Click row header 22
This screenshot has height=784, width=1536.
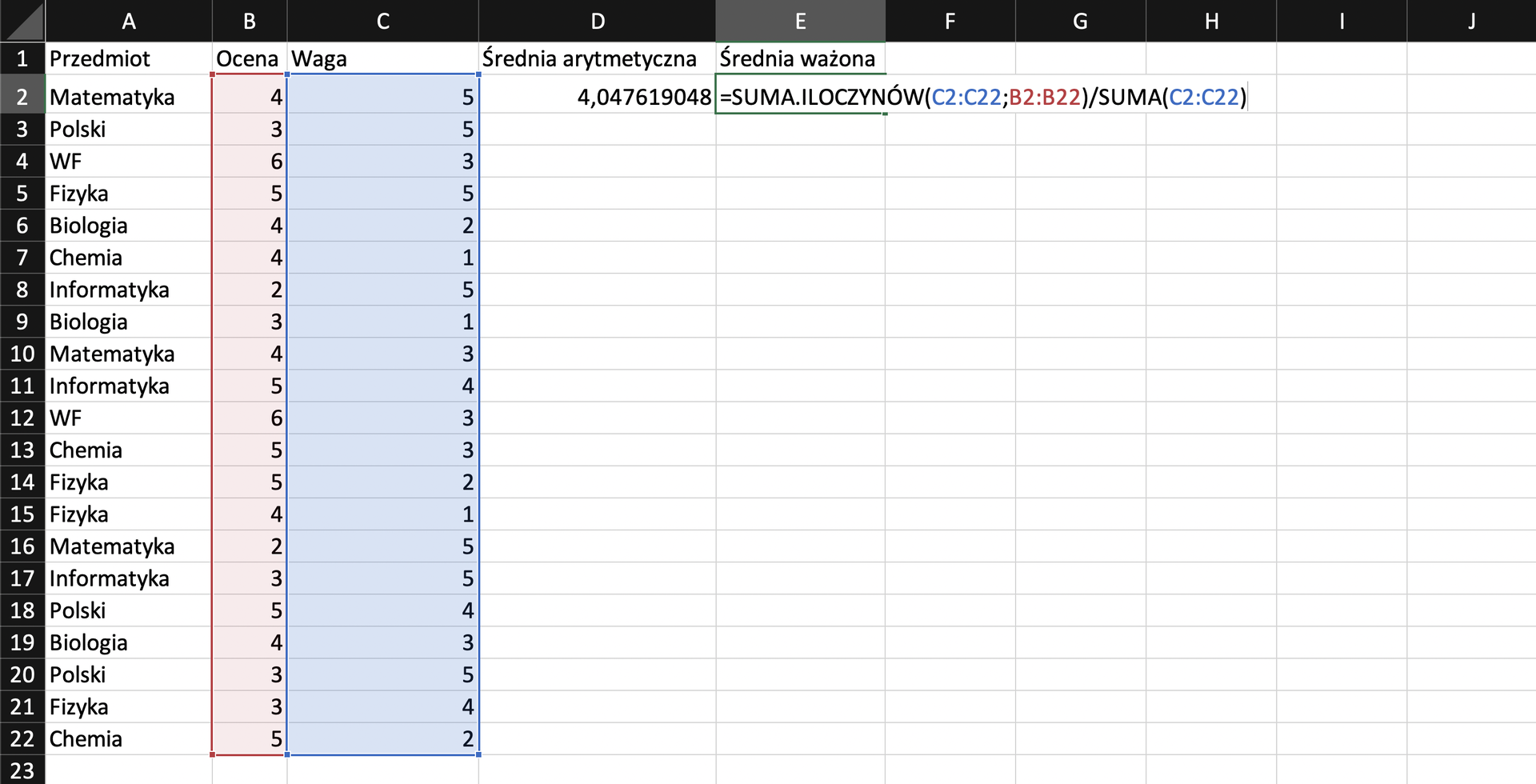click(x=22, y=738)
